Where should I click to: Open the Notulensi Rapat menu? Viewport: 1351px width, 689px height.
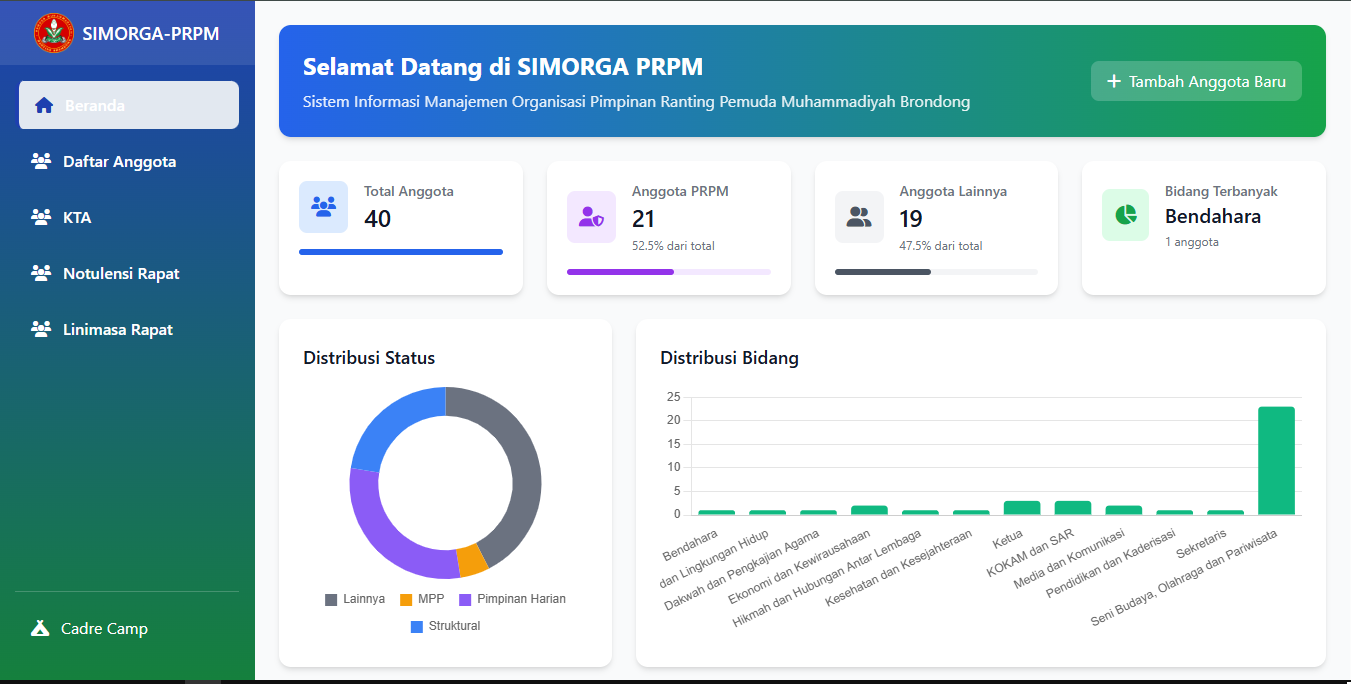121,273
